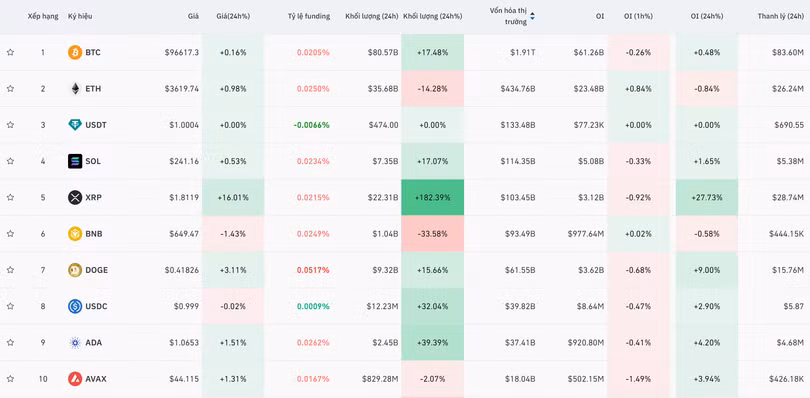Click the Tether USDT coin icon
This screenshot has height=398, width=810.
click(x=75, y=125)
